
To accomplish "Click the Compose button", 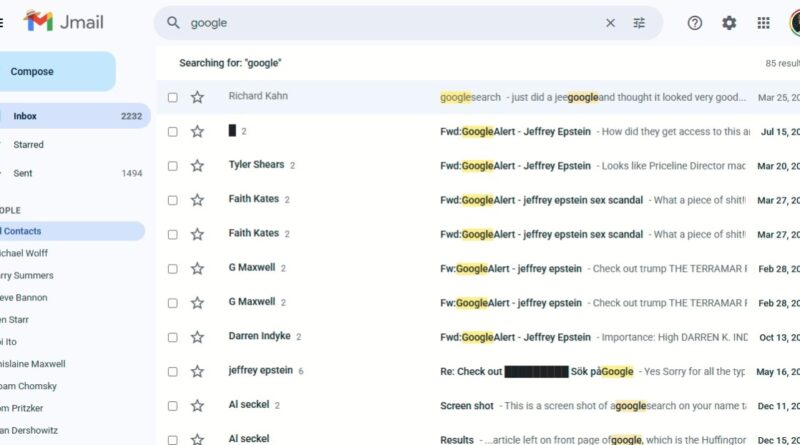I will 32,72.
